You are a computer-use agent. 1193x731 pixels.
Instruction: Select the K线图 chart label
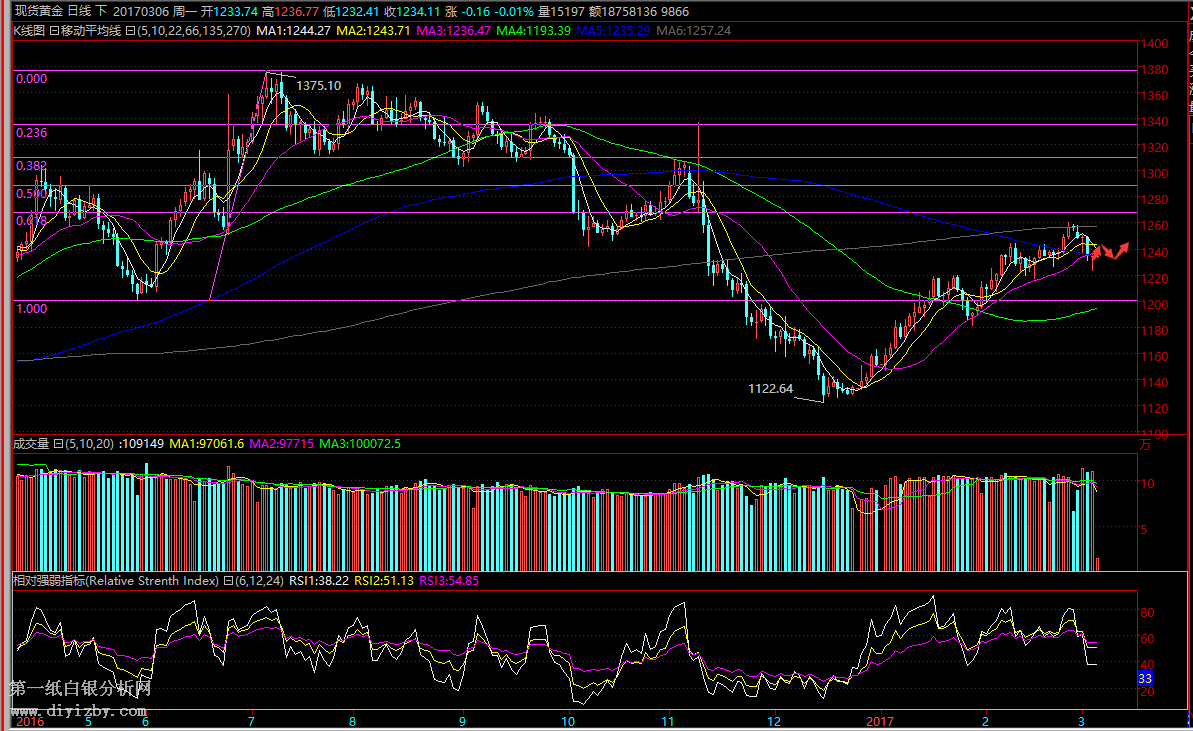[29, 31]
